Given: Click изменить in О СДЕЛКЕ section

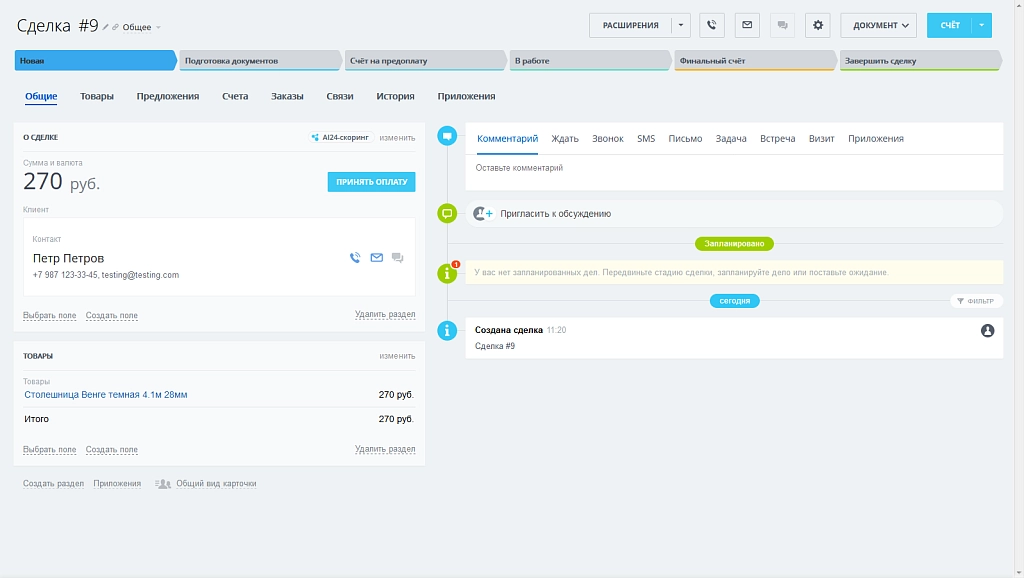Looking at the screenshot, I should pos(397,138).
